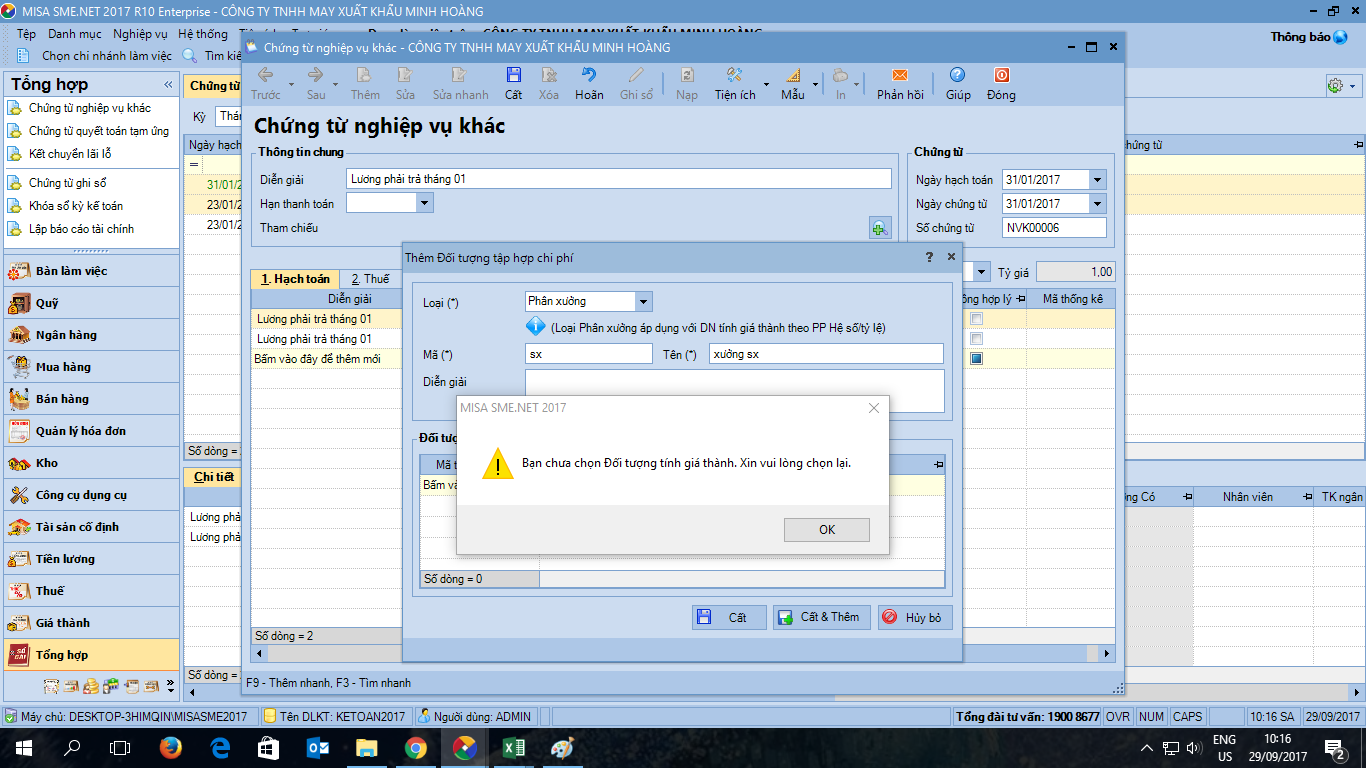
Task: Toggle the checkbox in the 'Bấm vào đây để thêm mới' row
Action: [x=976, y=358]
